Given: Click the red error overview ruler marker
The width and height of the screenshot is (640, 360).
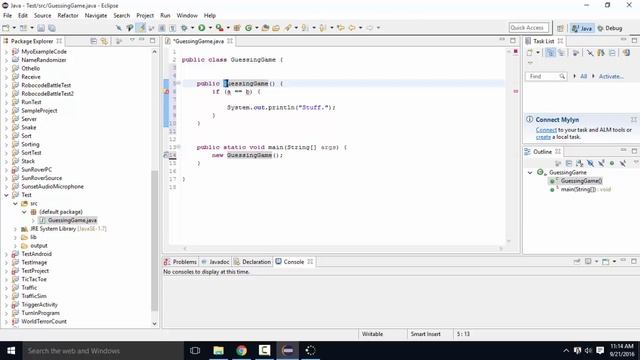Looking at the screenshot, I should pos(516,91).
